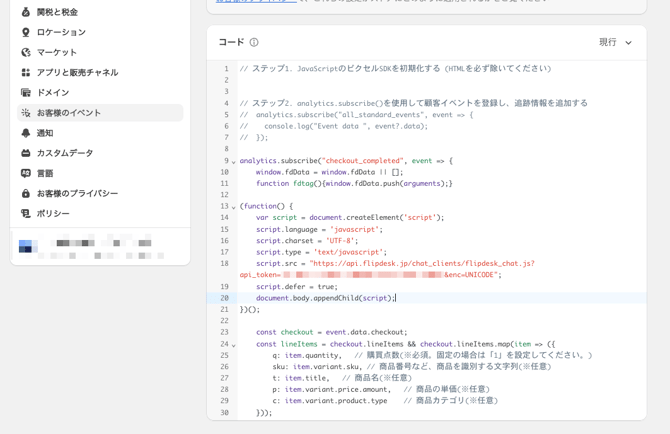Fold the lineItems block at line 24
The width and height of the screenshot is (670, 434).
click(x=234, y=344)
